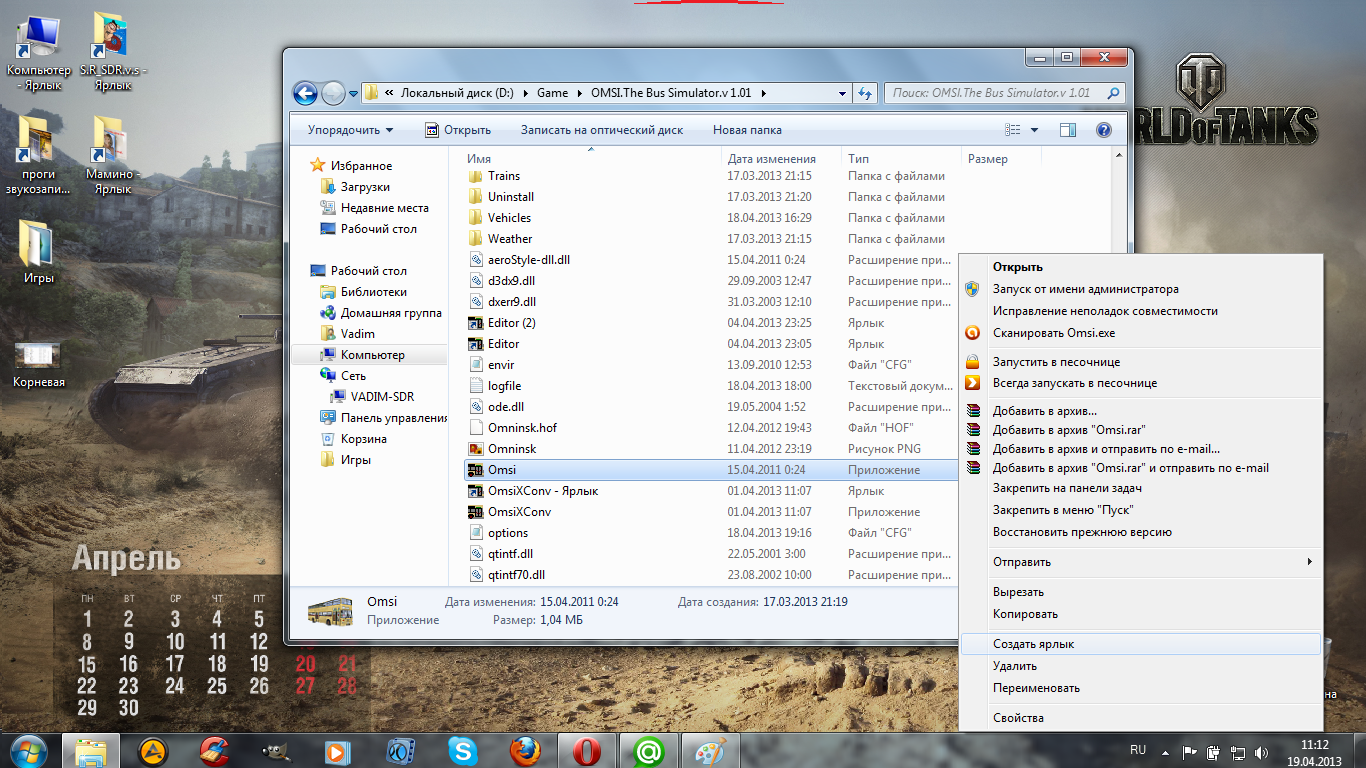
Task: Click the Forward navigation arrow in Explorer
Action: [x=333, y=93]
